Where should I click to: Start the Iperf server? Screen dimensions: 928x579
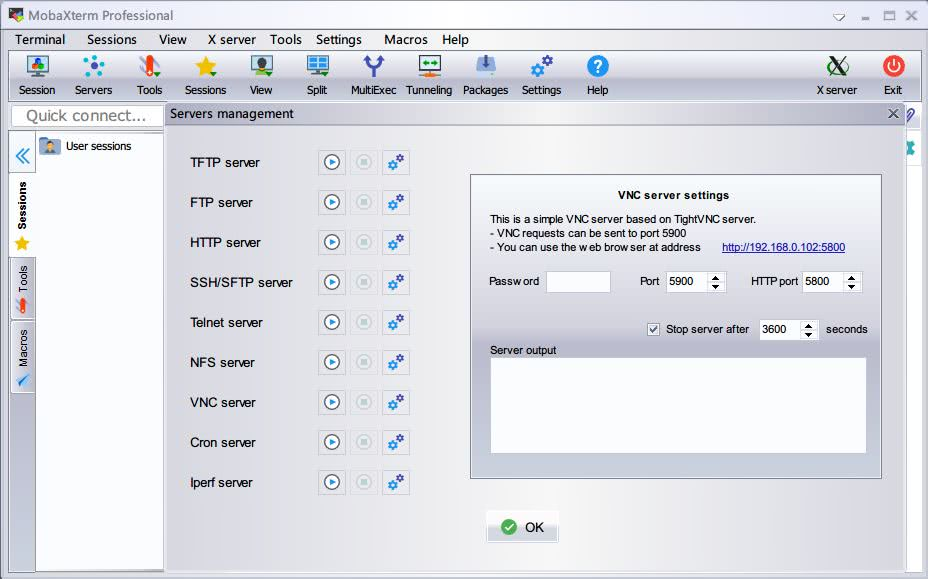[332, 482]
